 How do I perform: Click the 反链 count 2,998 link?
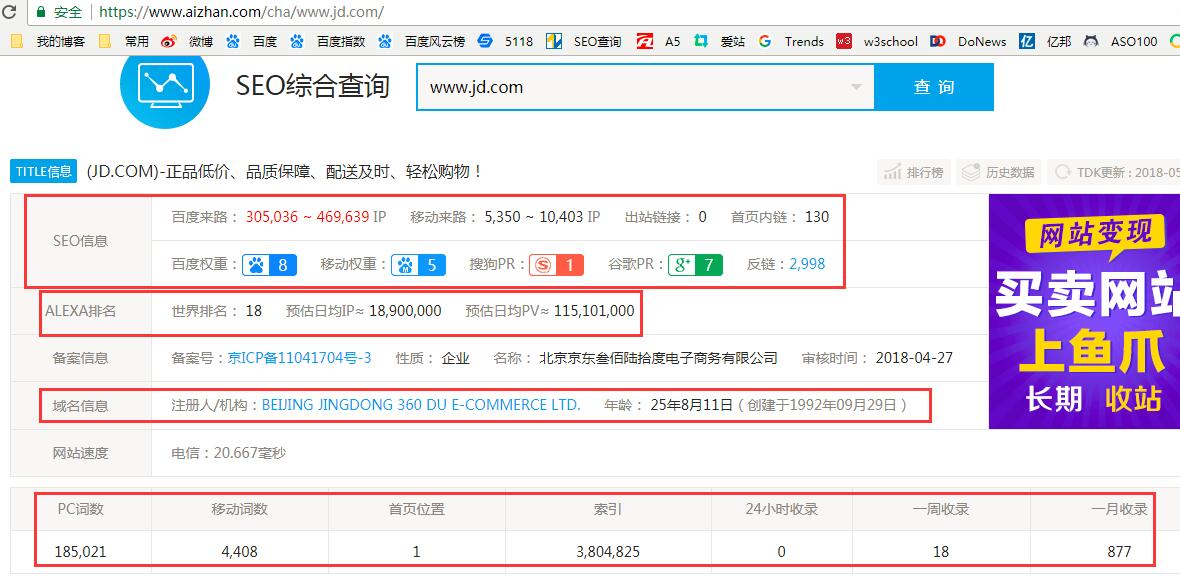[807, 264]
